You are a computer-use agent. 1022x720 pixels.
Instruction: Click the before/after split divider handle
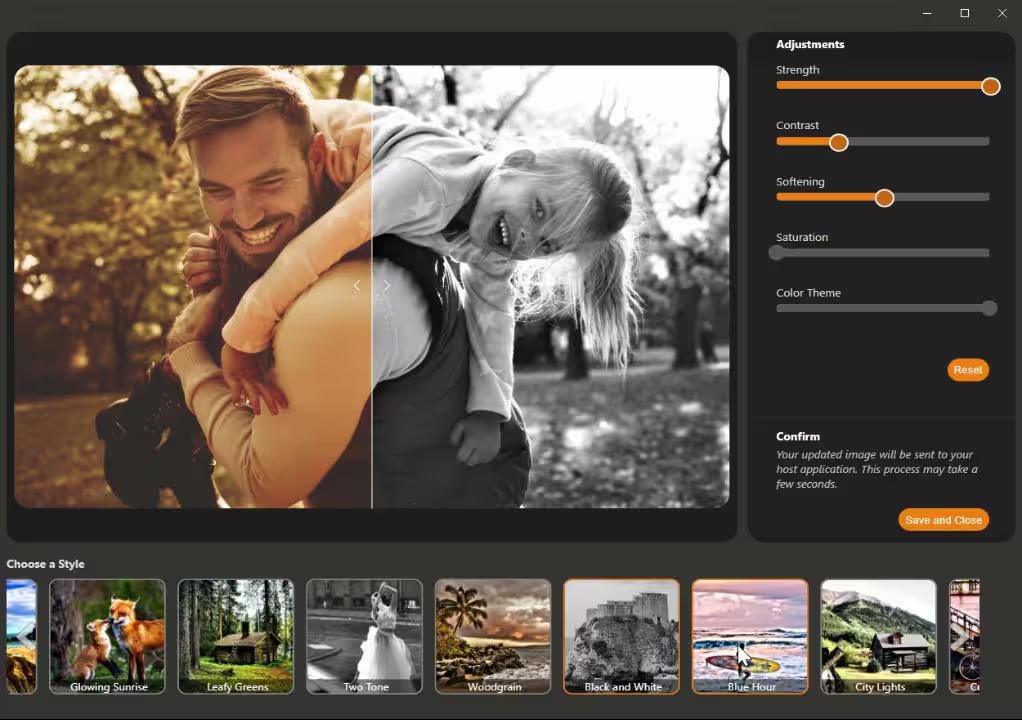(x=372, y=286)
